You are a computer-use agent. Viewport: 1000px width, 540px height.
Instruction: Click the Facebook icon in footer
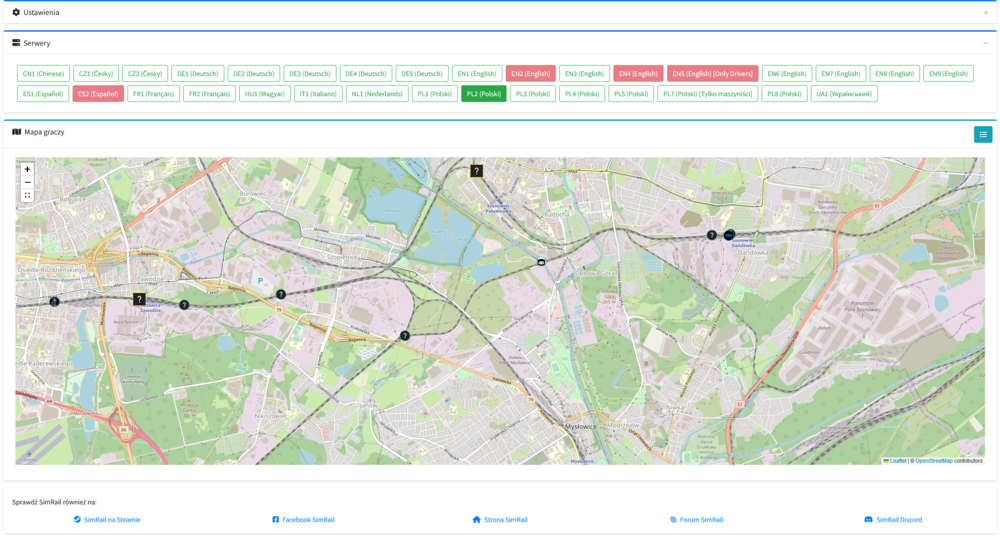point(276,520)
